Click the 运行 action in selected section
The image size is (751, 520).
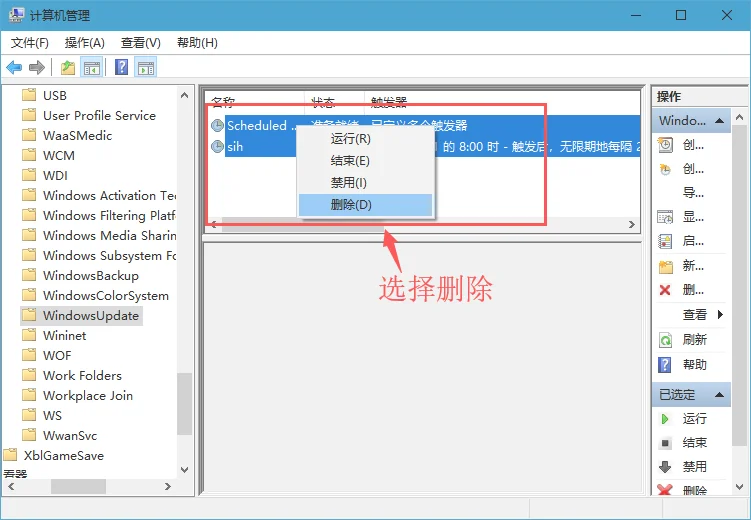pyautogui.click(x=694, y=418)
